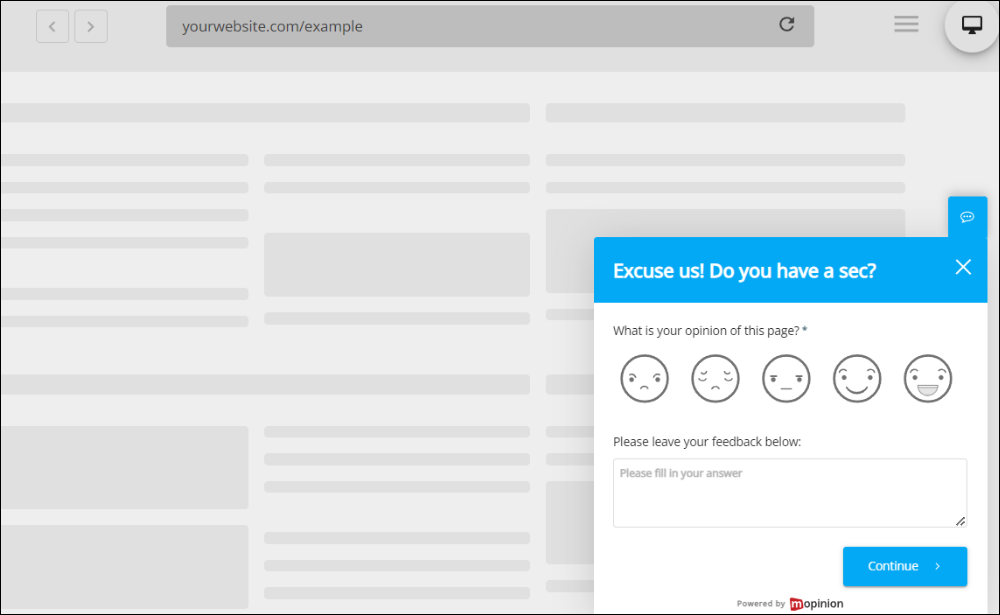
Task: Open the browser menu in the toolbar
Action: tap(906, 24)
